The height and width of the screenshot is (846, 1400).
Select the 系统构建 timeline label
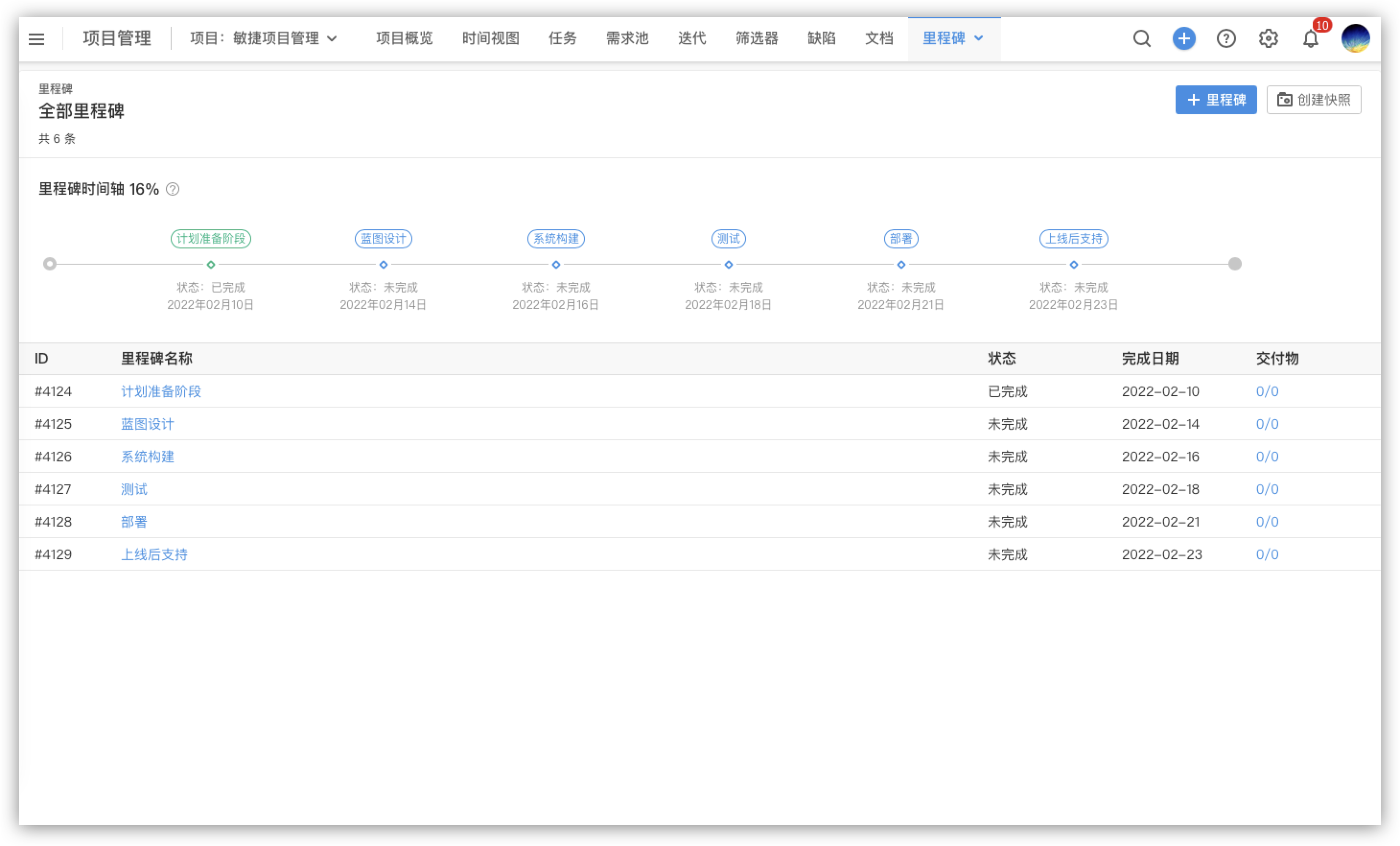pyautogui.click(x=556, y=239)
